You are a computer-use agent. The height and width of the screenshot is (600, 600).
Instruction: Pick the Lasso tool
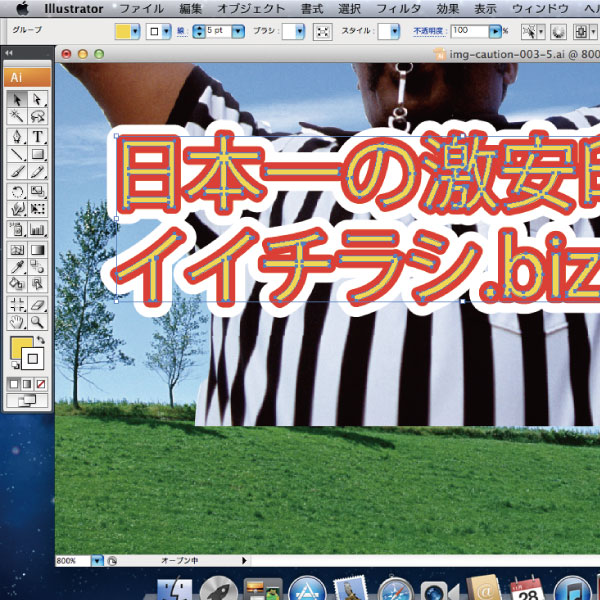click(37, 116)
